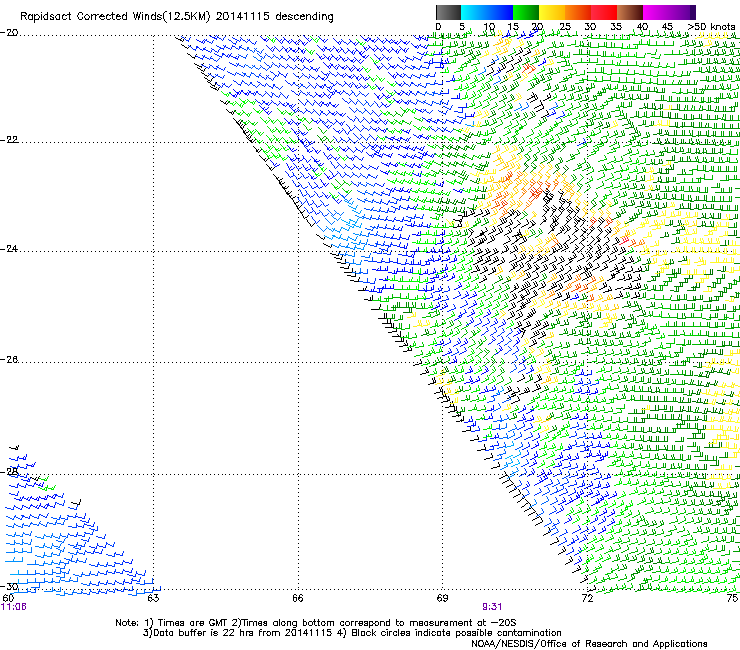
Task: Click the '-26' latitude axis label
Action: point(9,360)
